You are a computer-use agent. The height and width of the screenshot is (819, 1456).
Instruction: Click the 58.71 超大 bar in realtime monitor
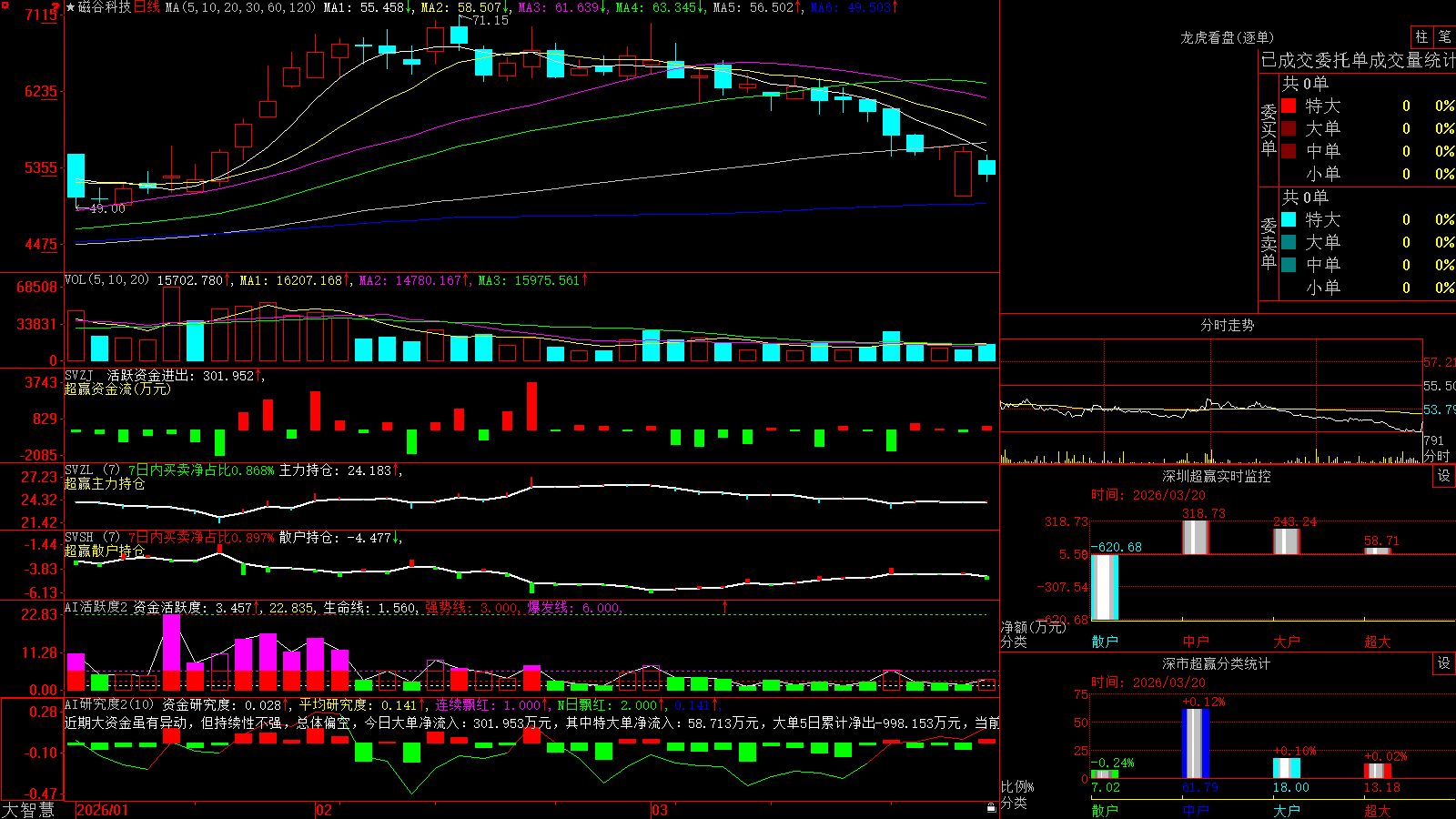[x=1378, y=551]
